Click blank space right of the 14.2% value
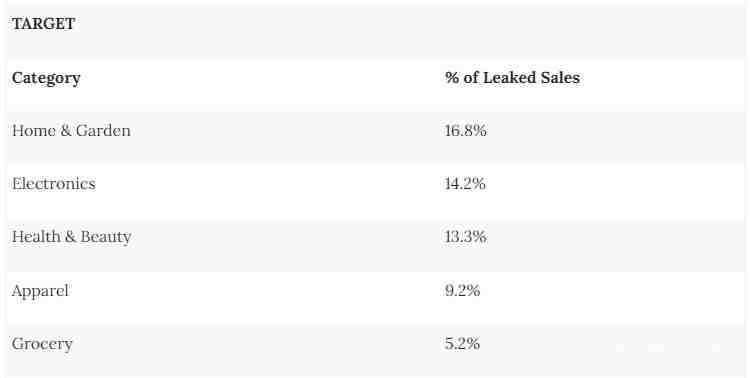Screen dimensions: 751x378 [615, 183]
